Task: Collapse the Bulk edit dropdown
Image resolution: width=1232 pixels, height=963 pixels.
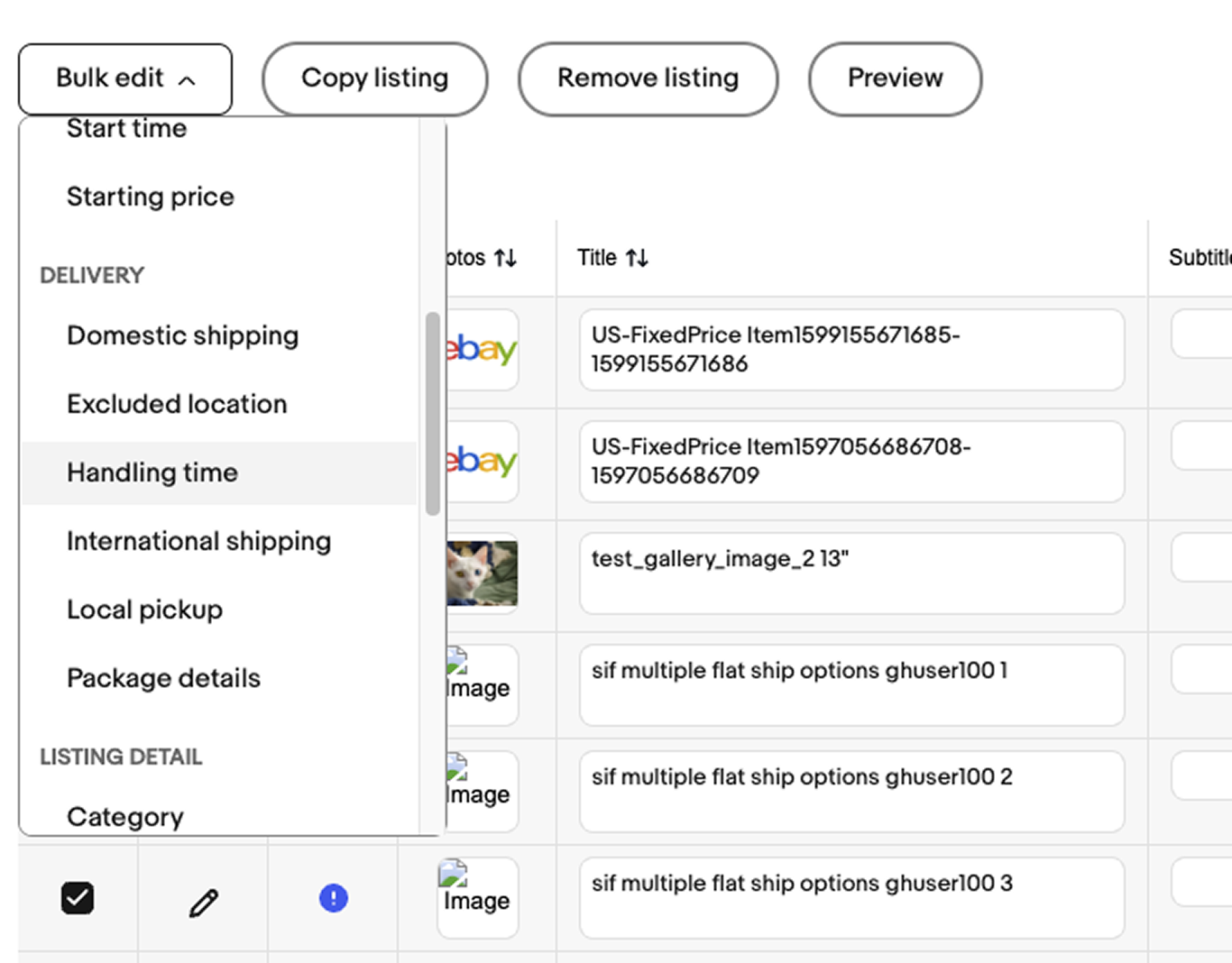Action: (x=125, y=78)
